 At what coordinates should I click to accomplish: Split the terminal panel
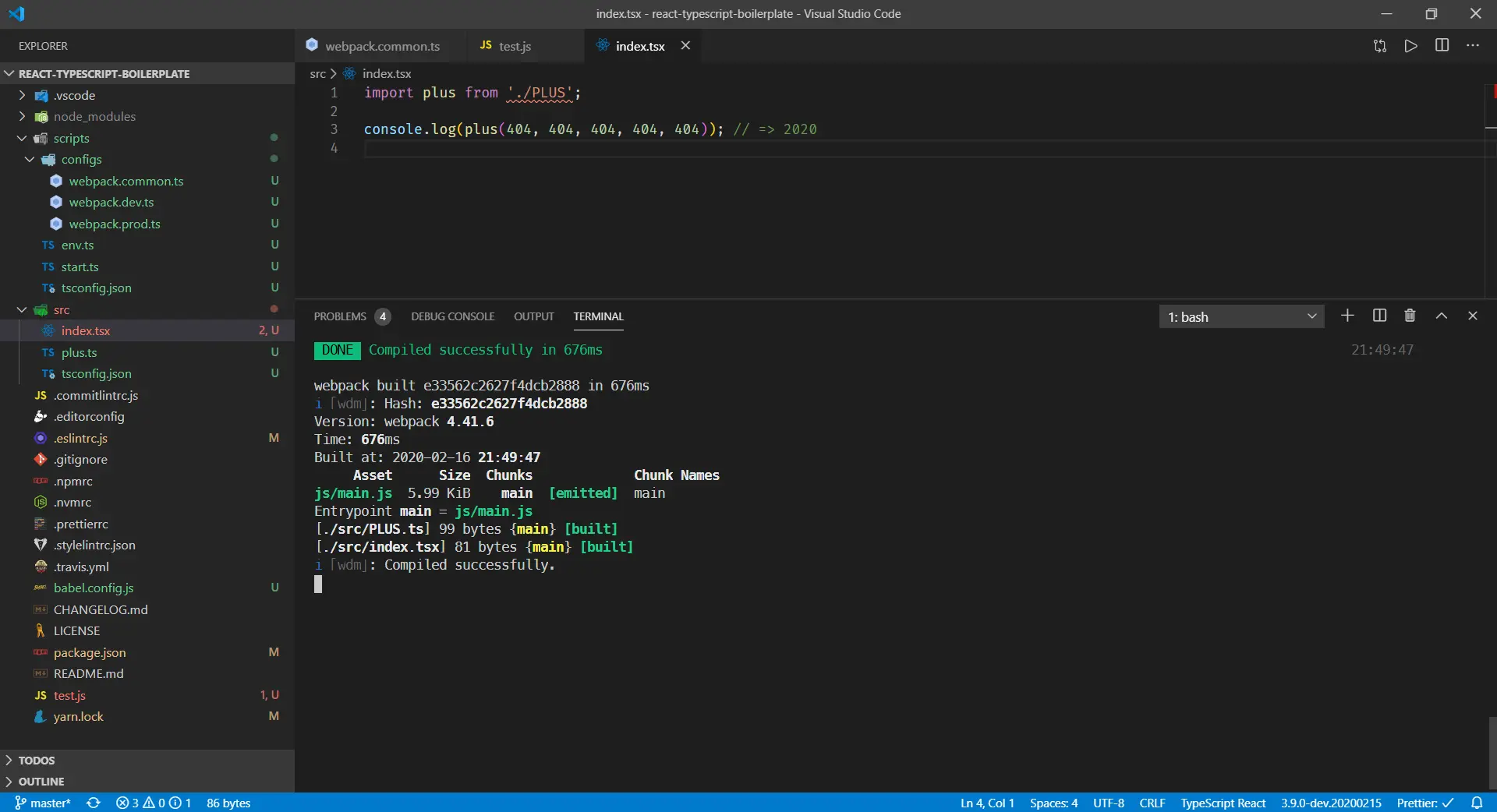click(1379, 316)
